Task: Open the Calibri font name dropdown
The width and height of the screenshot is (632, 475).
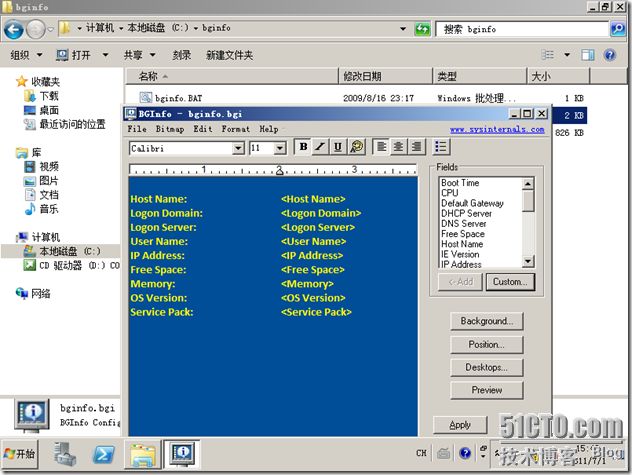Action: coord(238,149)
